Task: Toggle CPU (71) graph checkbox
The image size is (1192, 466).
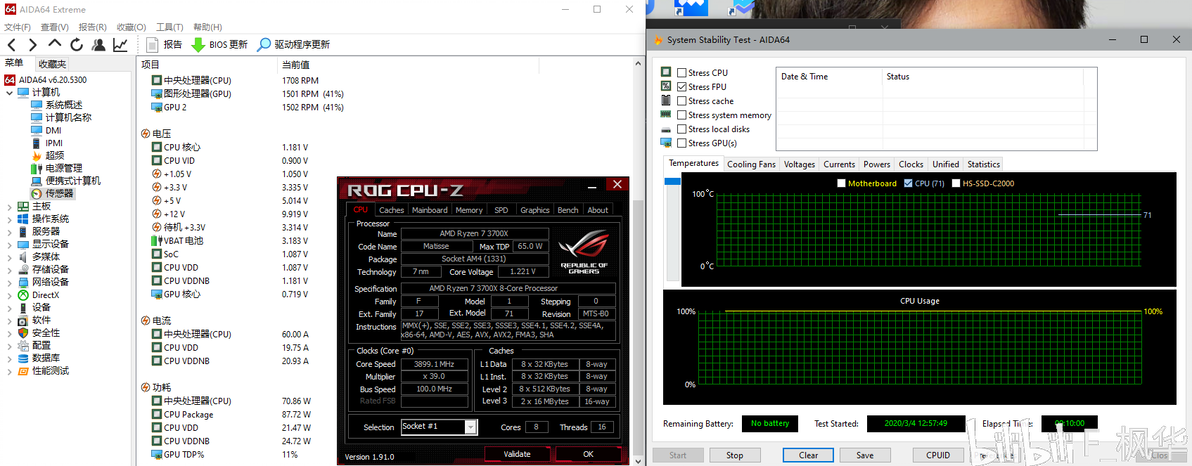Action: point(908,183)
